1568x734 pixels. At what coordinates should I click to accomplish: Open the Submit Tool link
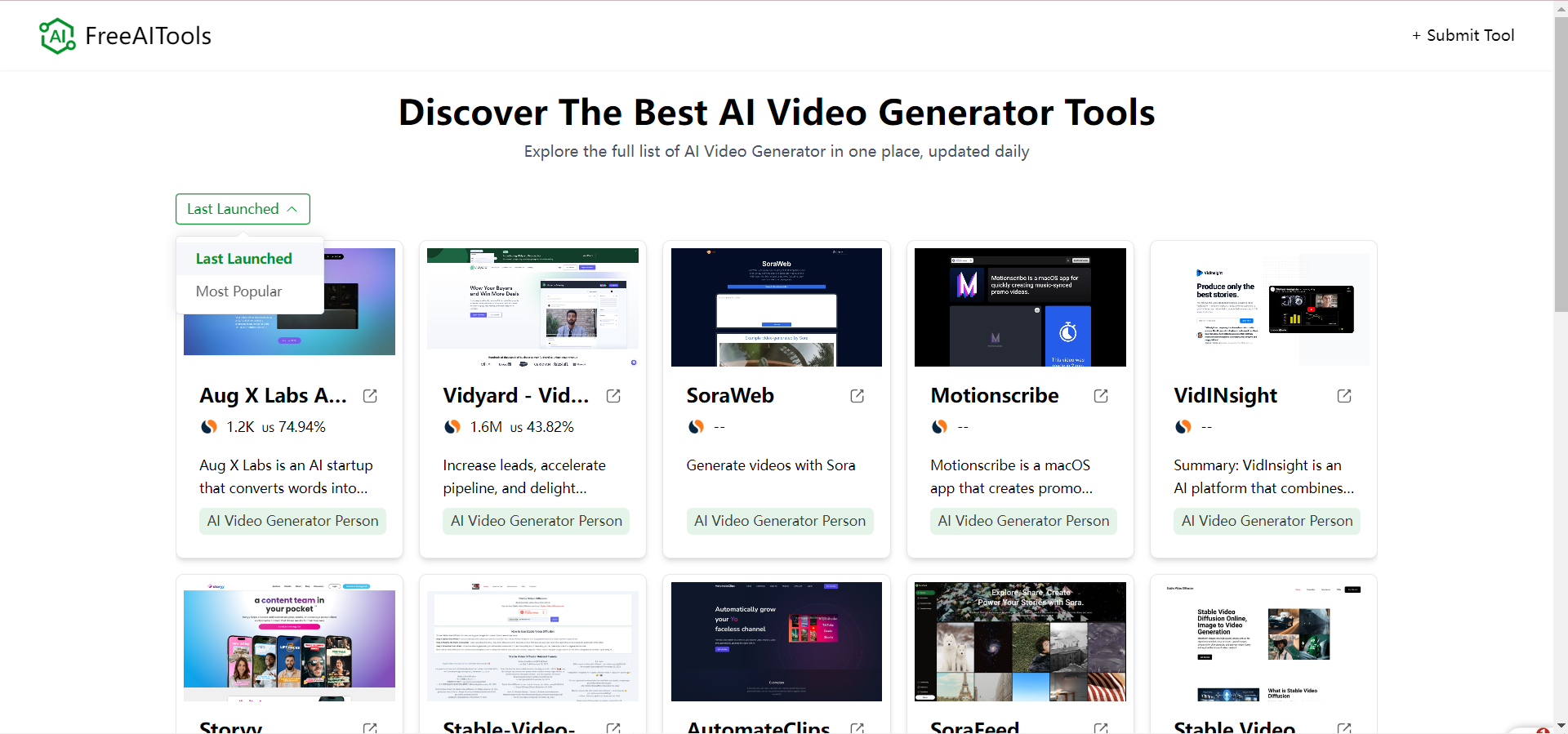(1463, 35)
